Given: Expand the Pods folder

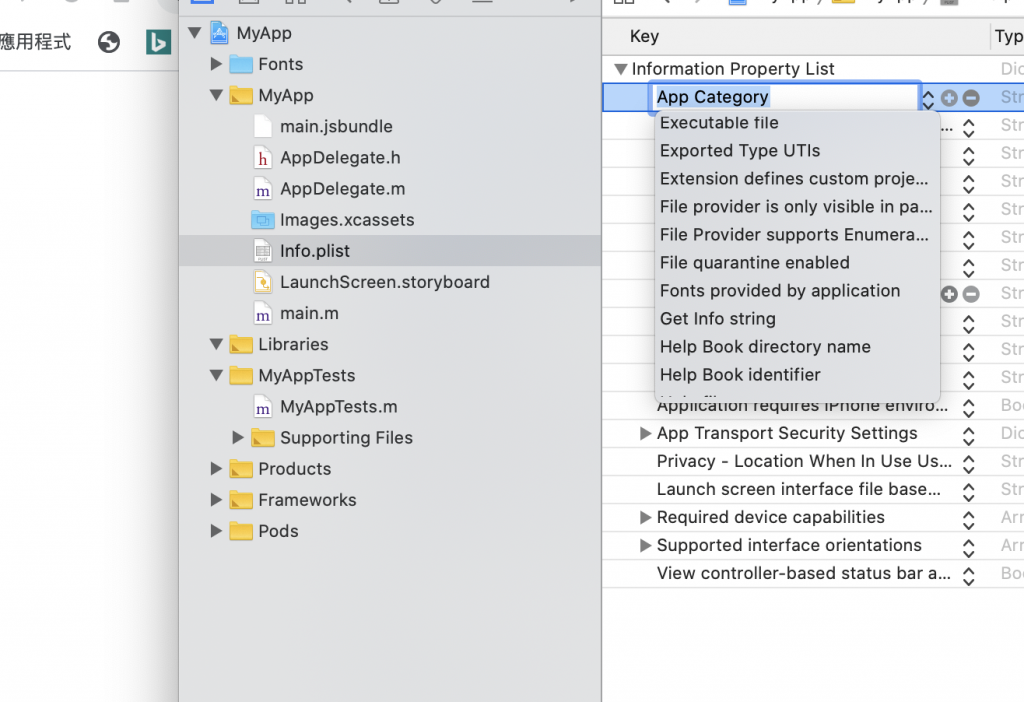Looking at the screenshot, I should click(x=216, y=531).
